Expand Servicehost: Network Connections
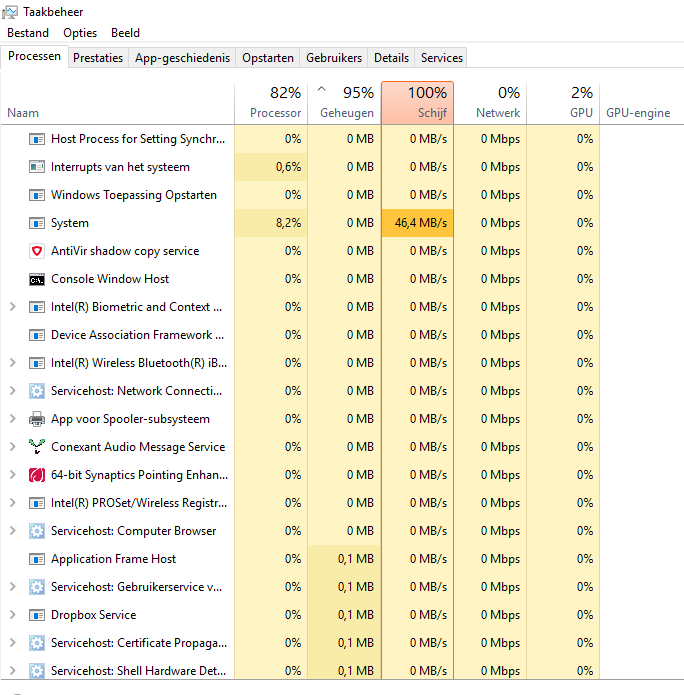This screenshot has height=695, width=684. pyautogui.click(x=13, y=390)
